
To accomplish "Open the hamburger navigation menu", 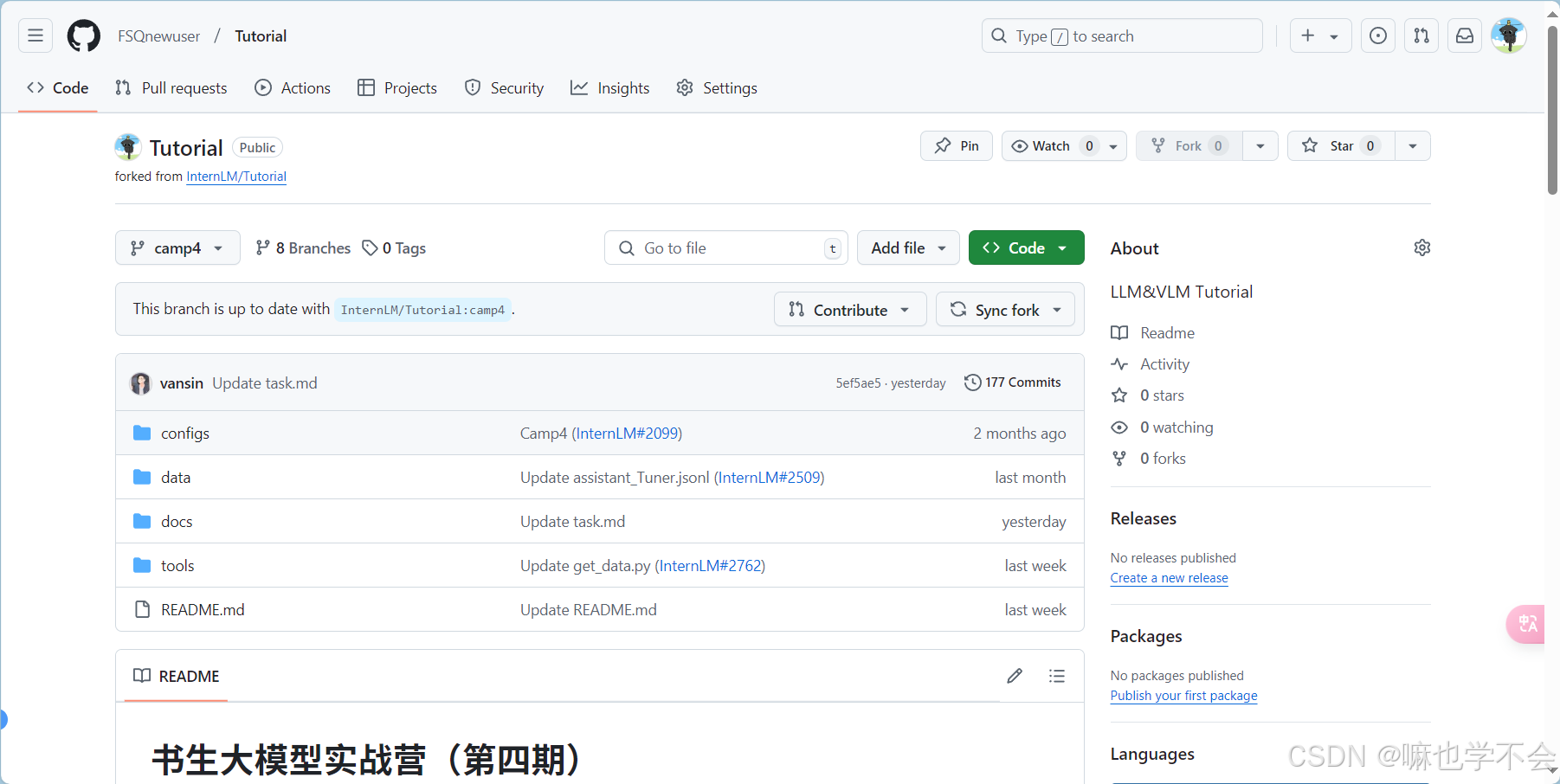I will (x=35, y=35).
